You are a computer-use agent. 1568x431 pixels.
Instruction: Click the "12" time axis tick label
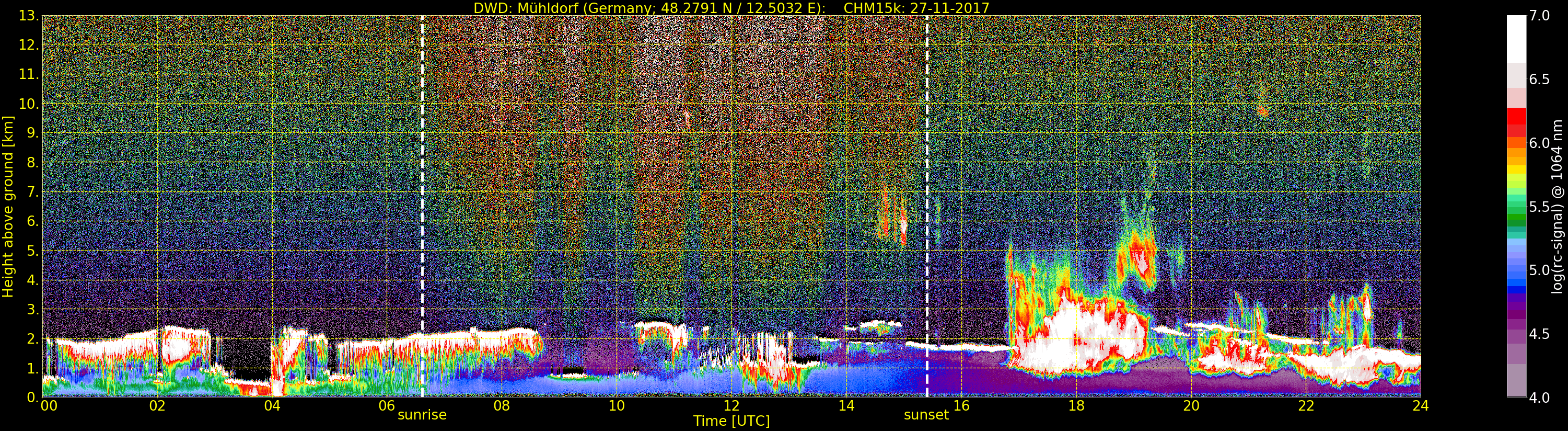click(731, 405)
